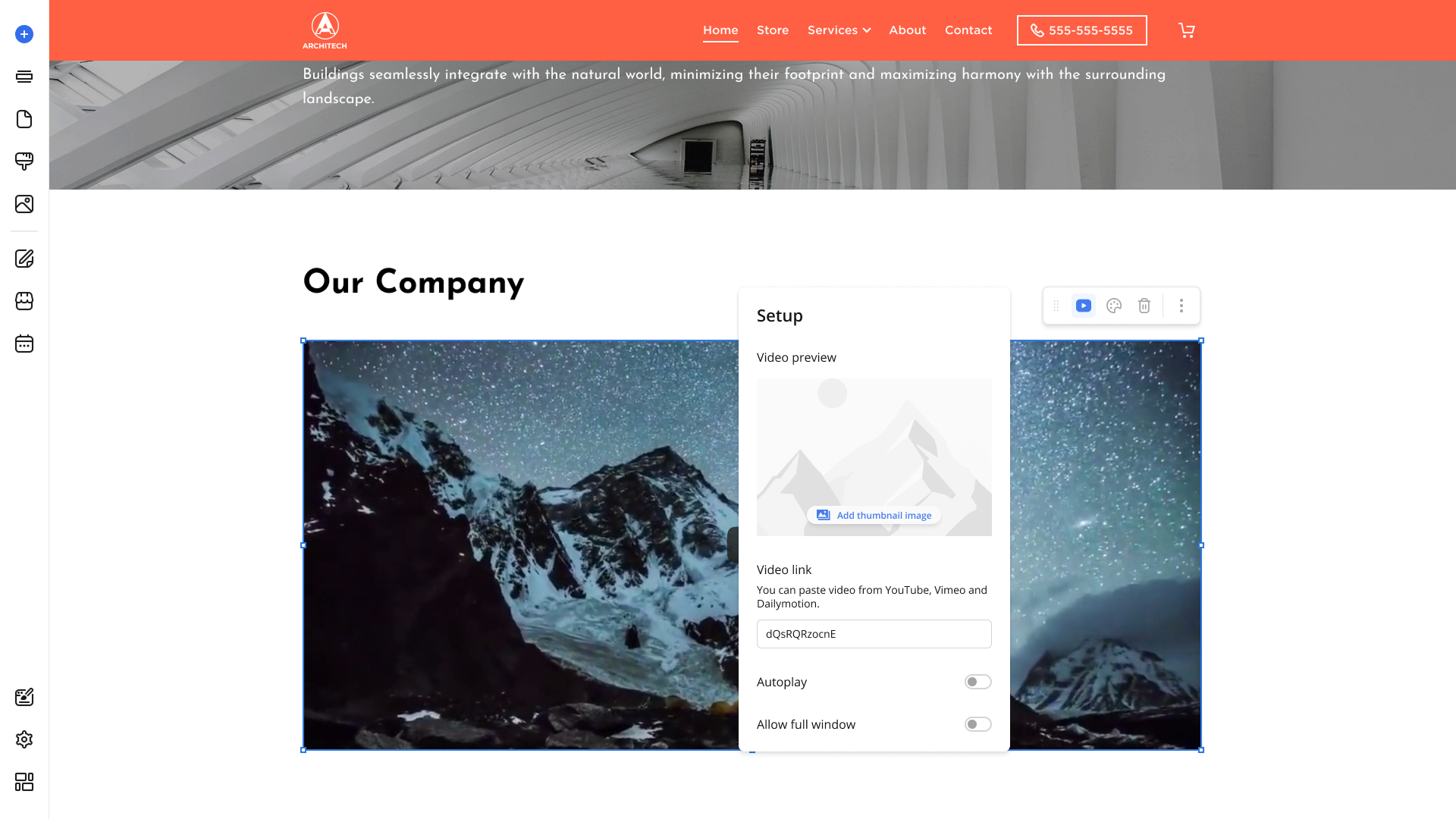Click the shopping cart icon in header

[1187, 30]
